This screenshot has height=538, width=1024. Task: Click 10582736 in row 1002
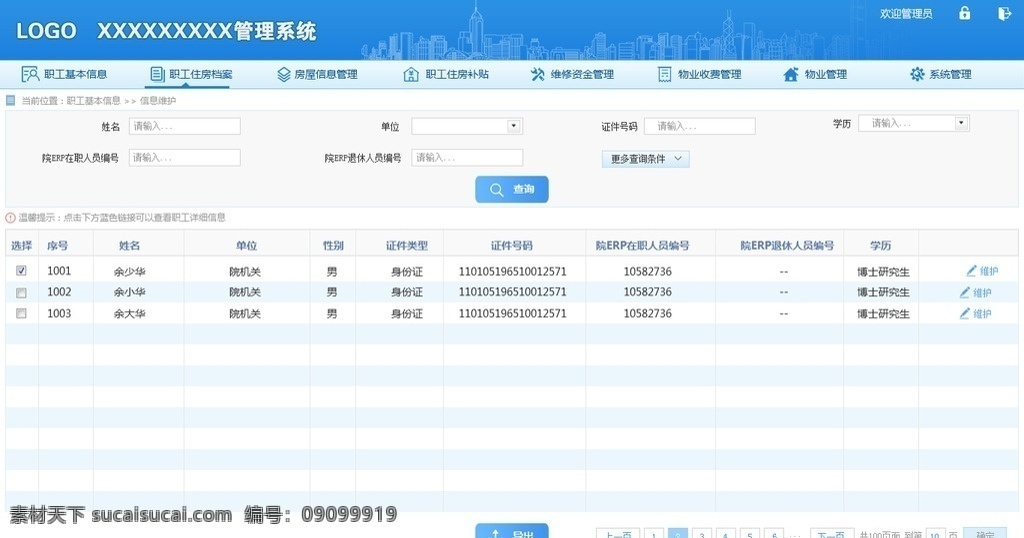click(x=647, y=292)
